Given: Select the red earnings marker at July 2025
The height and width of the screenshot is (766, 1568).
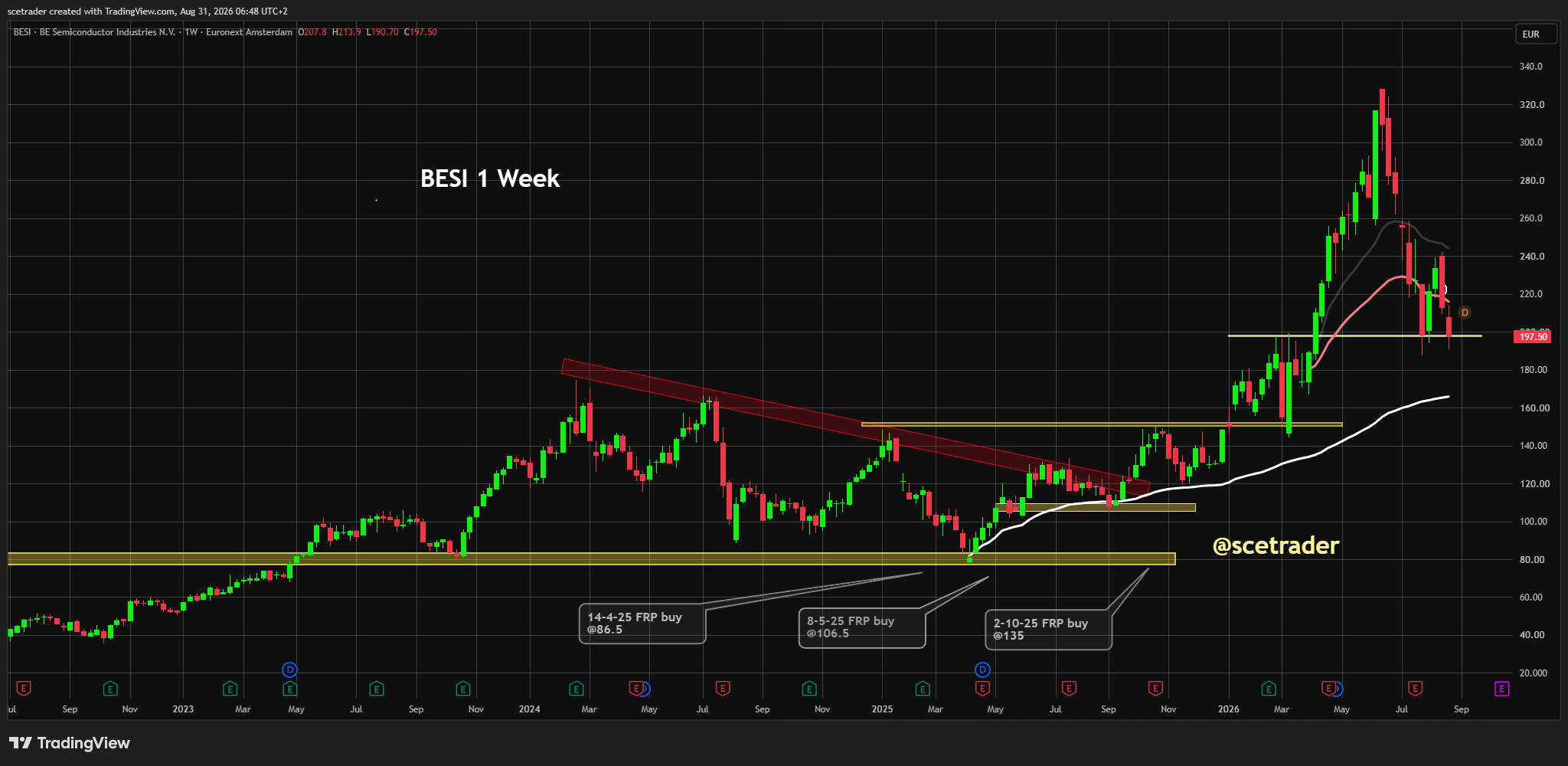Looking at the screenshot, I should pyautogui.click(x=1069, y=689).
